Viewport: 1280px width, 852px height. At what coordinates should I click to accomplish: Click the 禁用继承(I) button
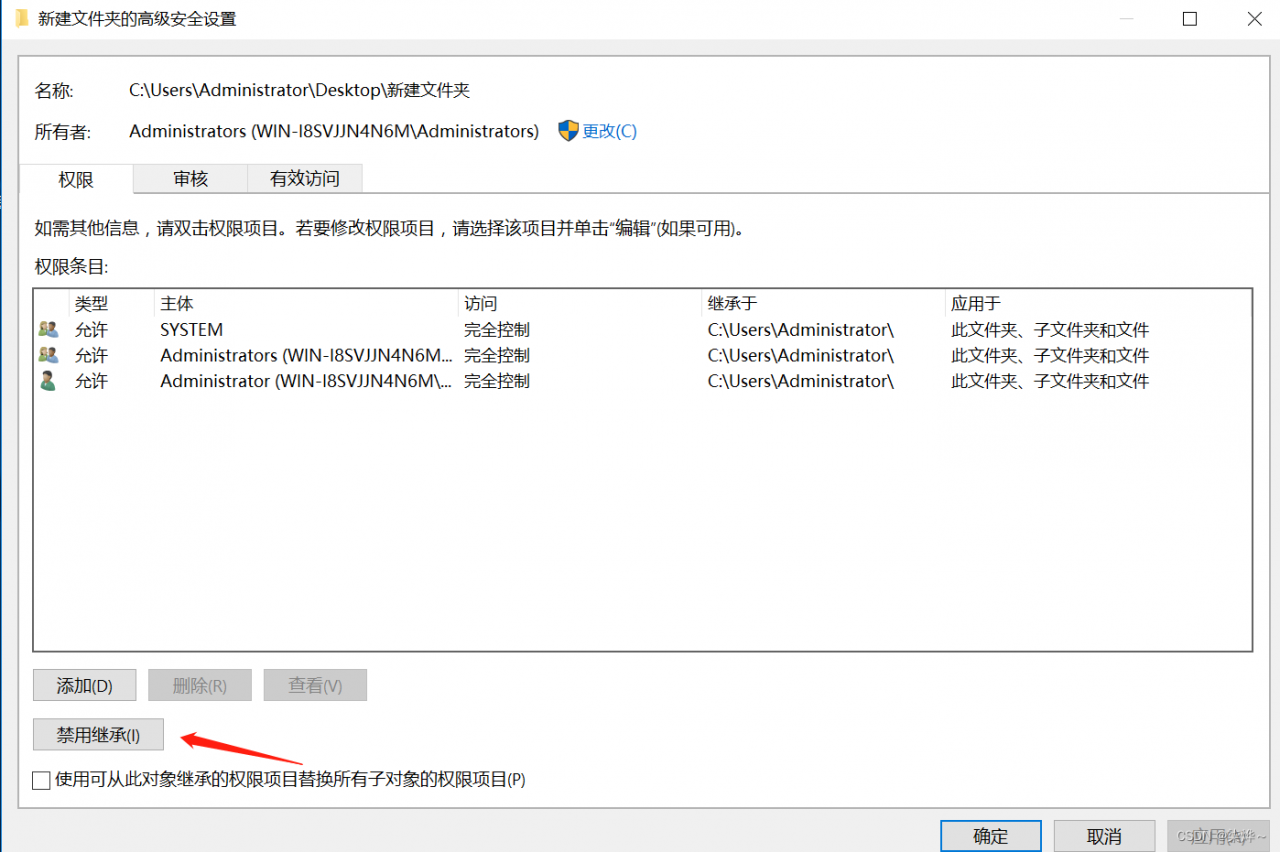click(97, 734)
